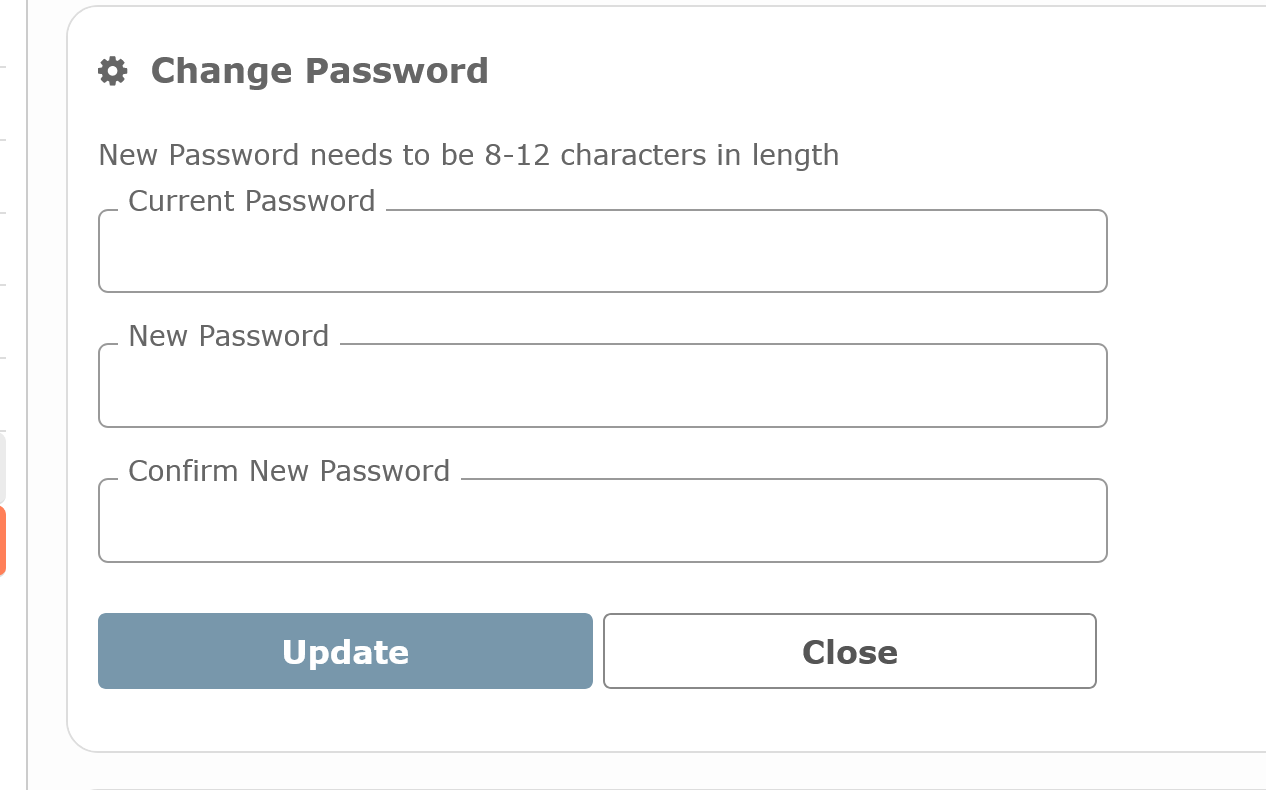Screen dimensions: 1266x790
Task: Dismiss the dialog using the Close label
Action: pos(849,652)
